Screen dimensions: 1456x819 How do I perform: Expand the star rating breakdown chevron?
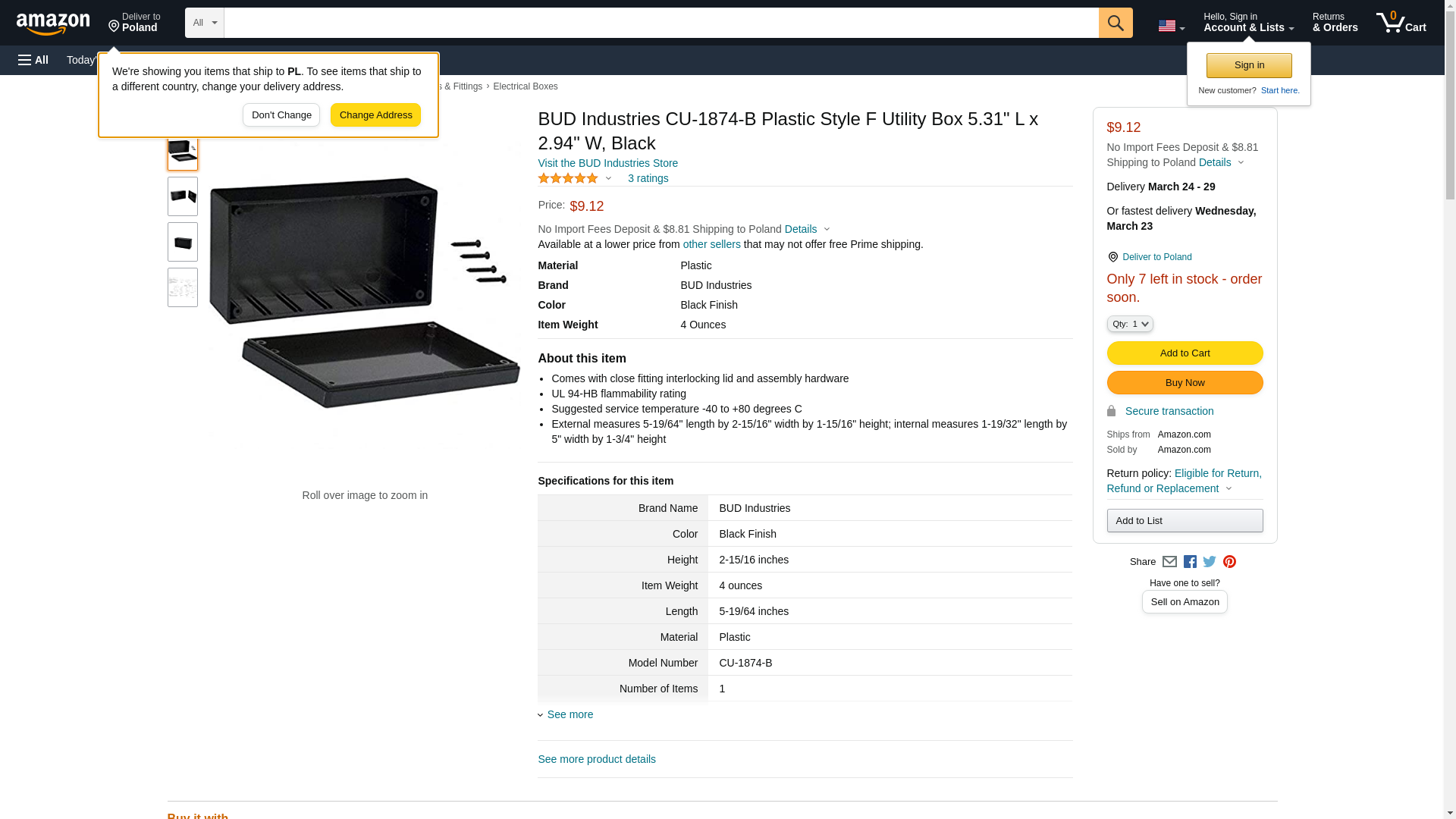[608, 179]
